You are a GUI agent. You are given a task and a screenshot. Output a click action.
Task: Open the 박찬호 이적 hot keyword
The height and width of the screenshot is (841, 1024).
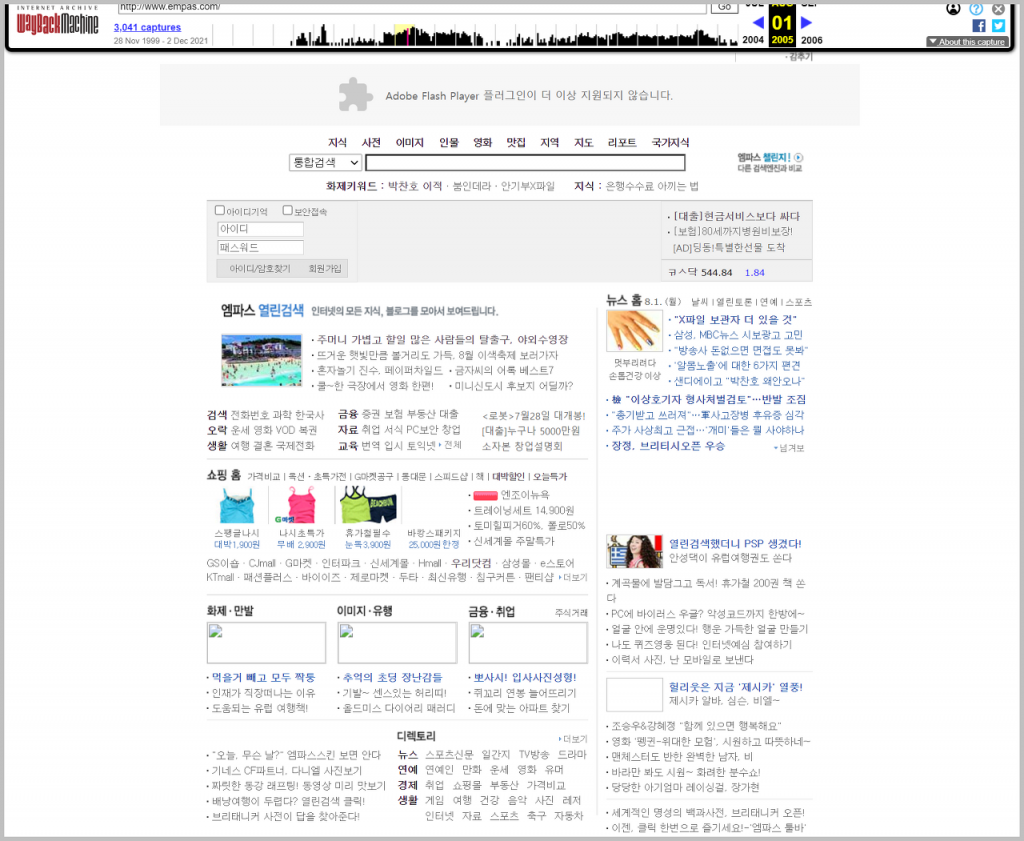(x=415, y=186)
